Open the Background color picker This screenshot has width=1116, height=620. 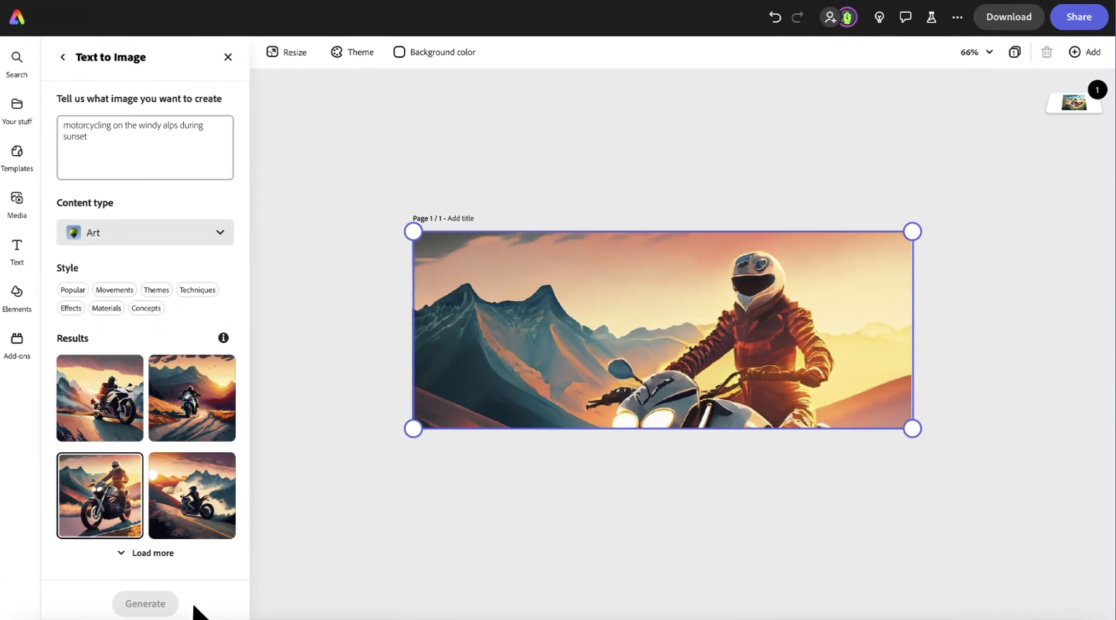[x=434, y=52]
